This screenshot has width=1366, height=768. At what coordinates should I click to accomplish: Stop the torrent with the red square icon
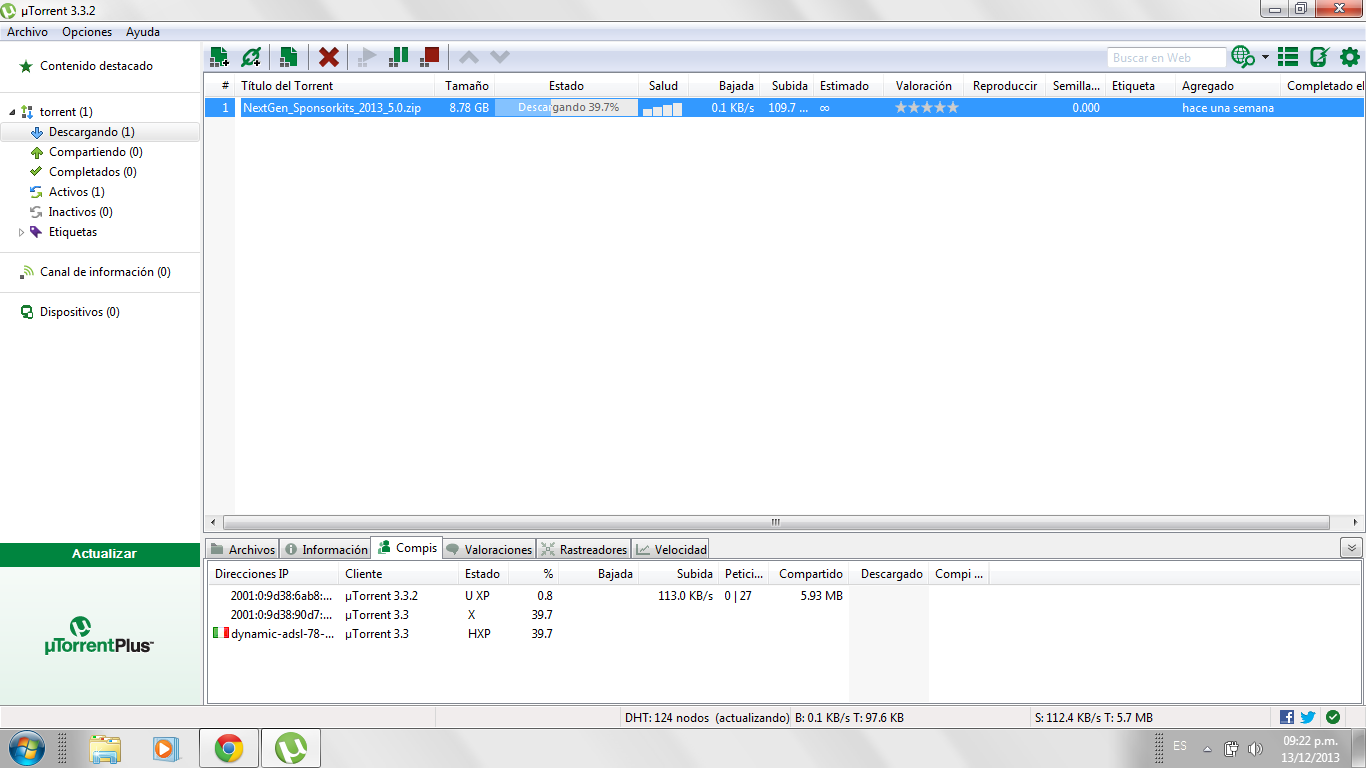click(430, 57)
